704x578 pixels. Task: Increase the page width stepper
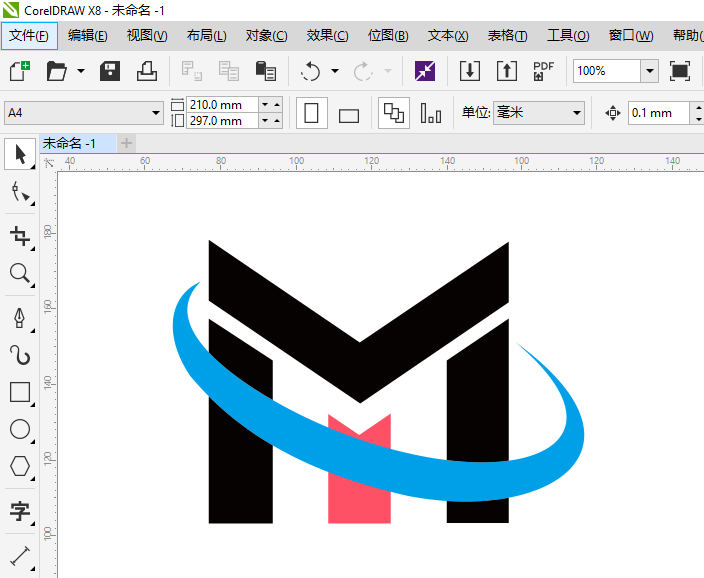[277, 105]
